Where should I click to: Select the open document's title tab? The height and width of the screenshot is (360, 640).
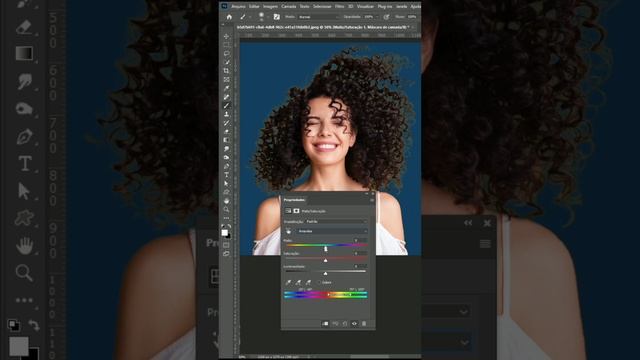pos(322,27)
